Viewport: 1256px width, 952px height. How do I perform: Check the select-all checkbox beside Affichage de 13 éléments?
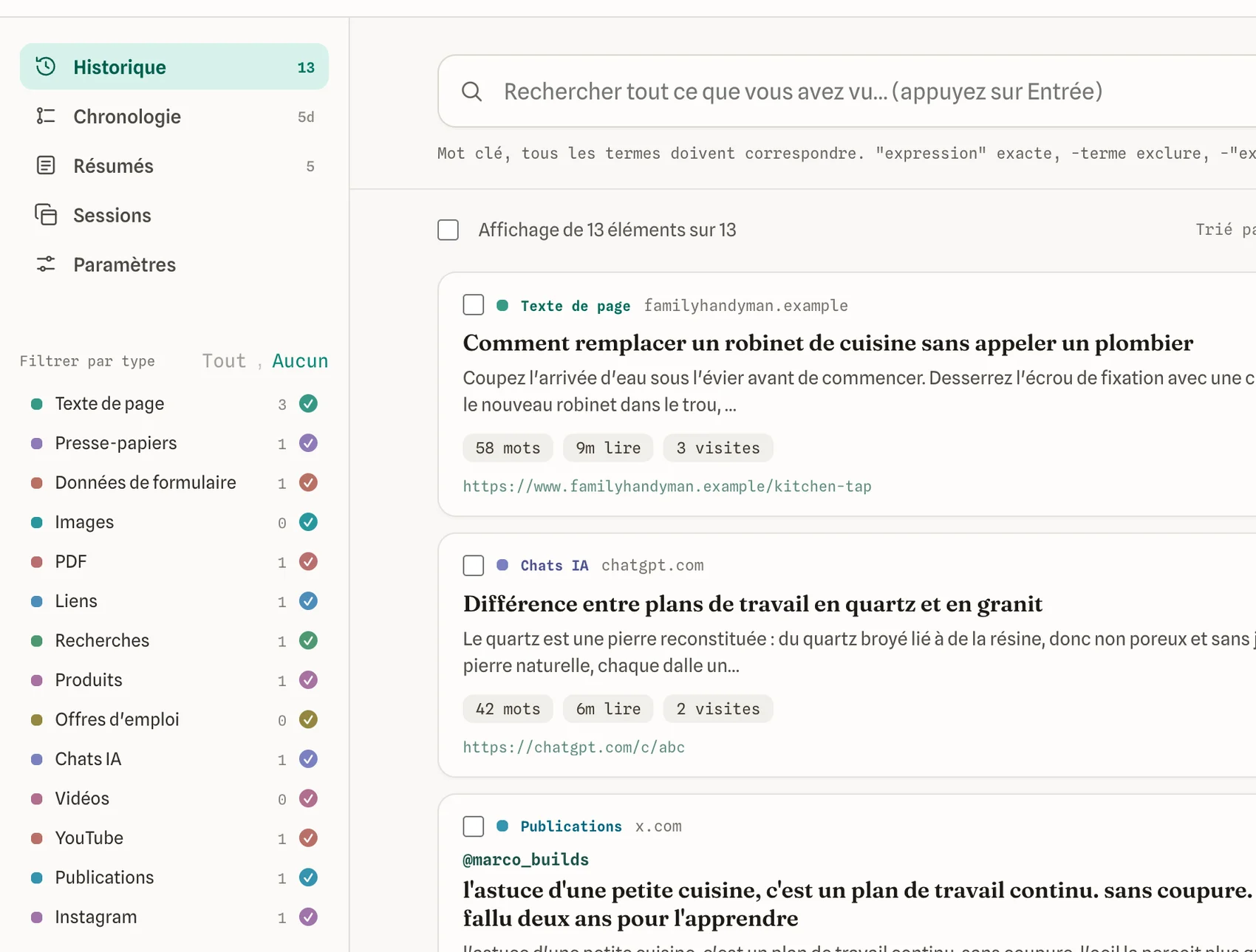click(448, 230)
